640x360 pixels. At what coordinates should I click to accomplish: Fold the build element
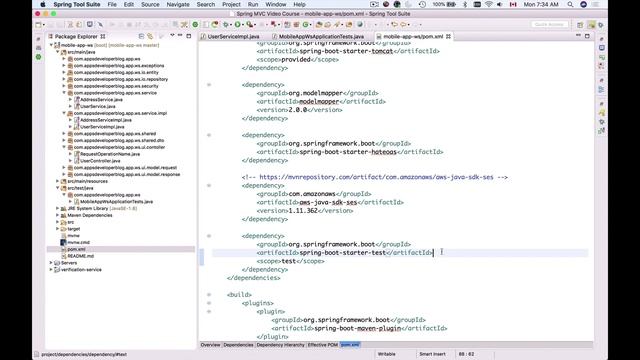[209, 295]
